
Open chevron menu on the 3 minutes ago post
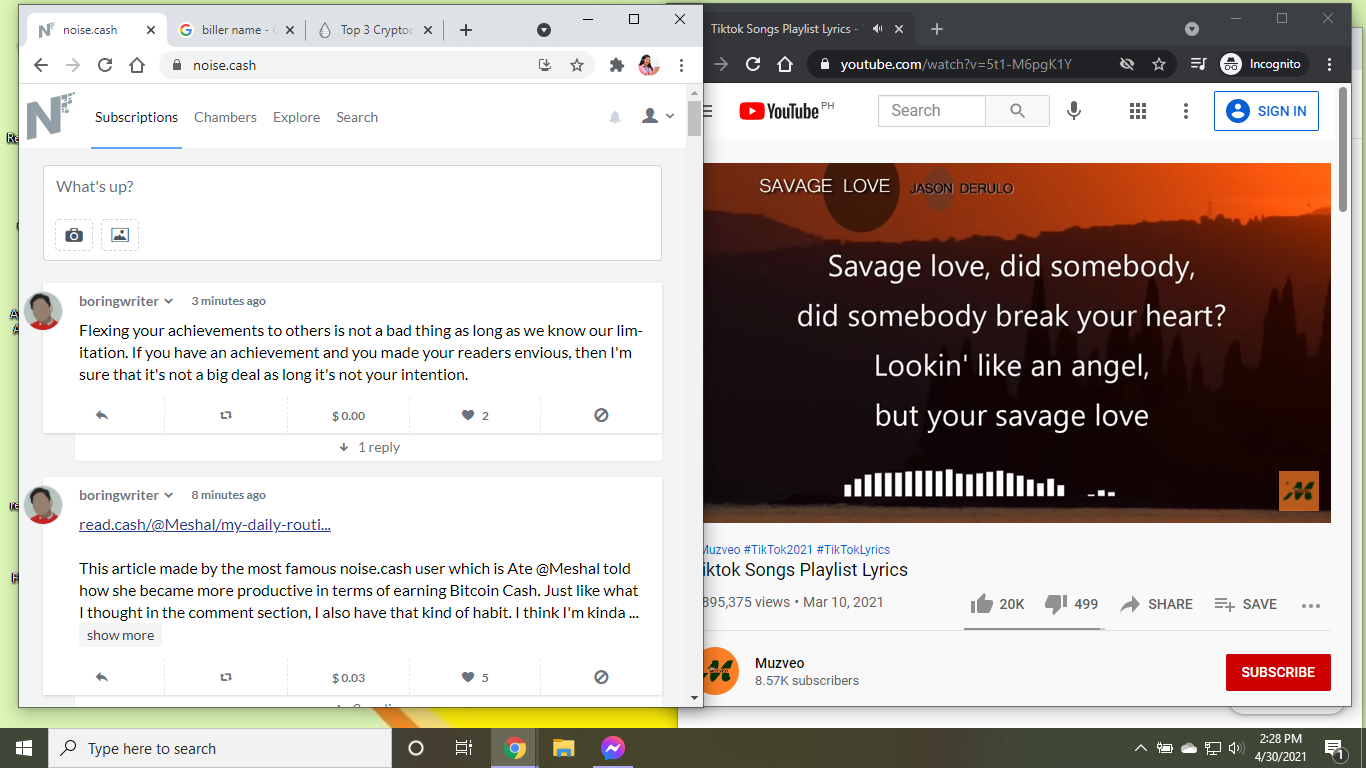coord(168,301)
